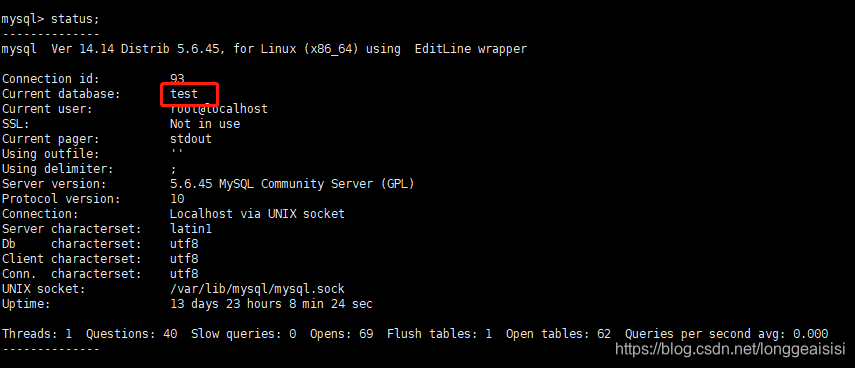The width and height of the screenshot is (855, 368).
Task: Click the 'Slow queries: 0' statistic
Action: [244, 334]
